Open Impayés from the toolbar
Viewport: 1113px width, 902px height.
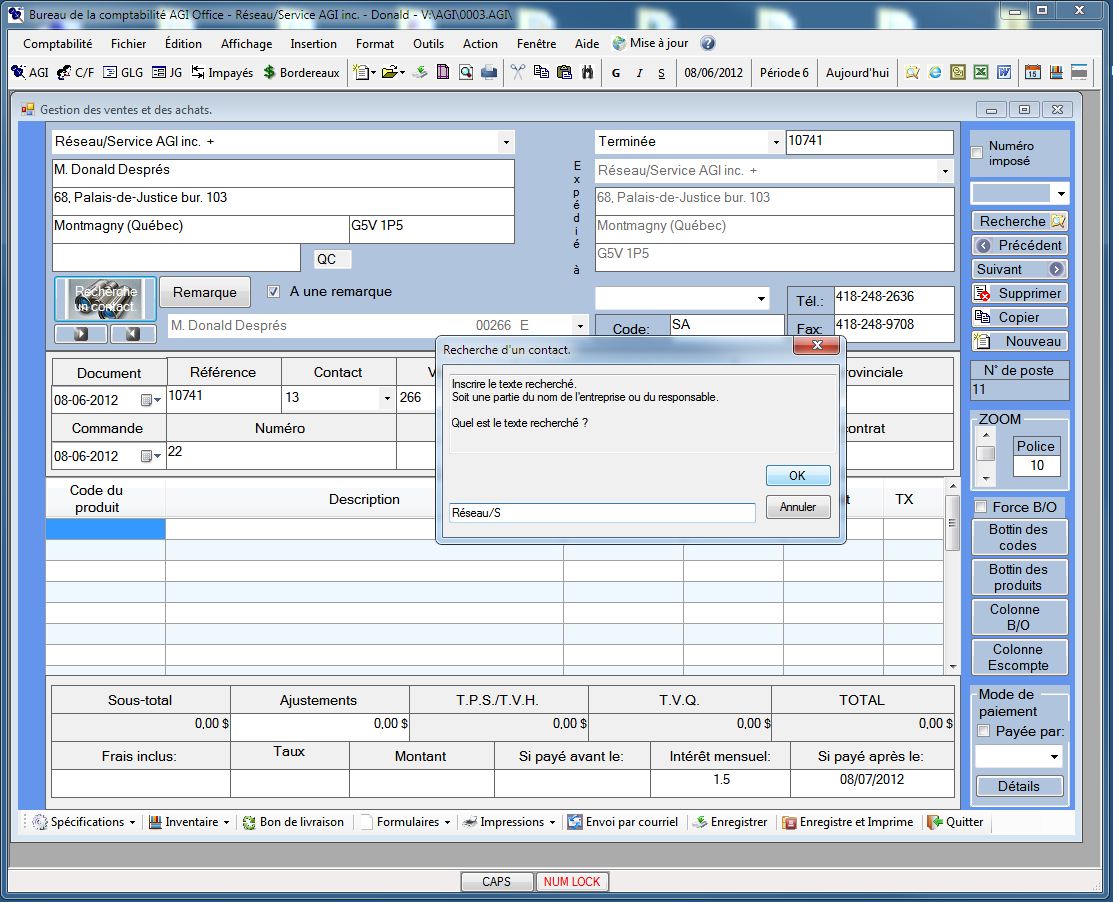[x=222, y=72]
